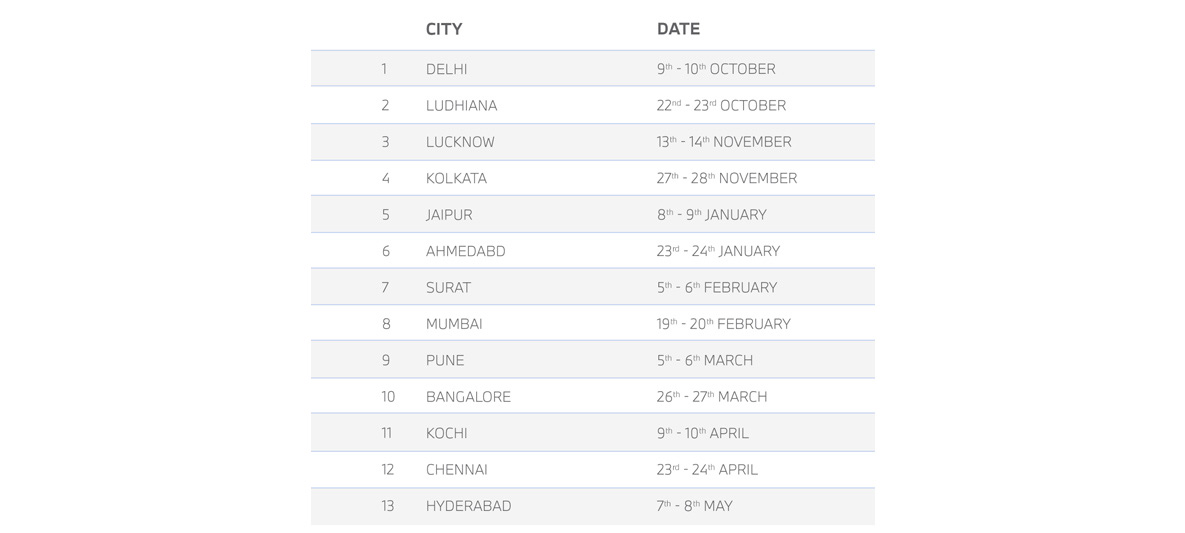Click the PUNE city entry
This screenshot has width=1185, height=533.
(444, 361)
